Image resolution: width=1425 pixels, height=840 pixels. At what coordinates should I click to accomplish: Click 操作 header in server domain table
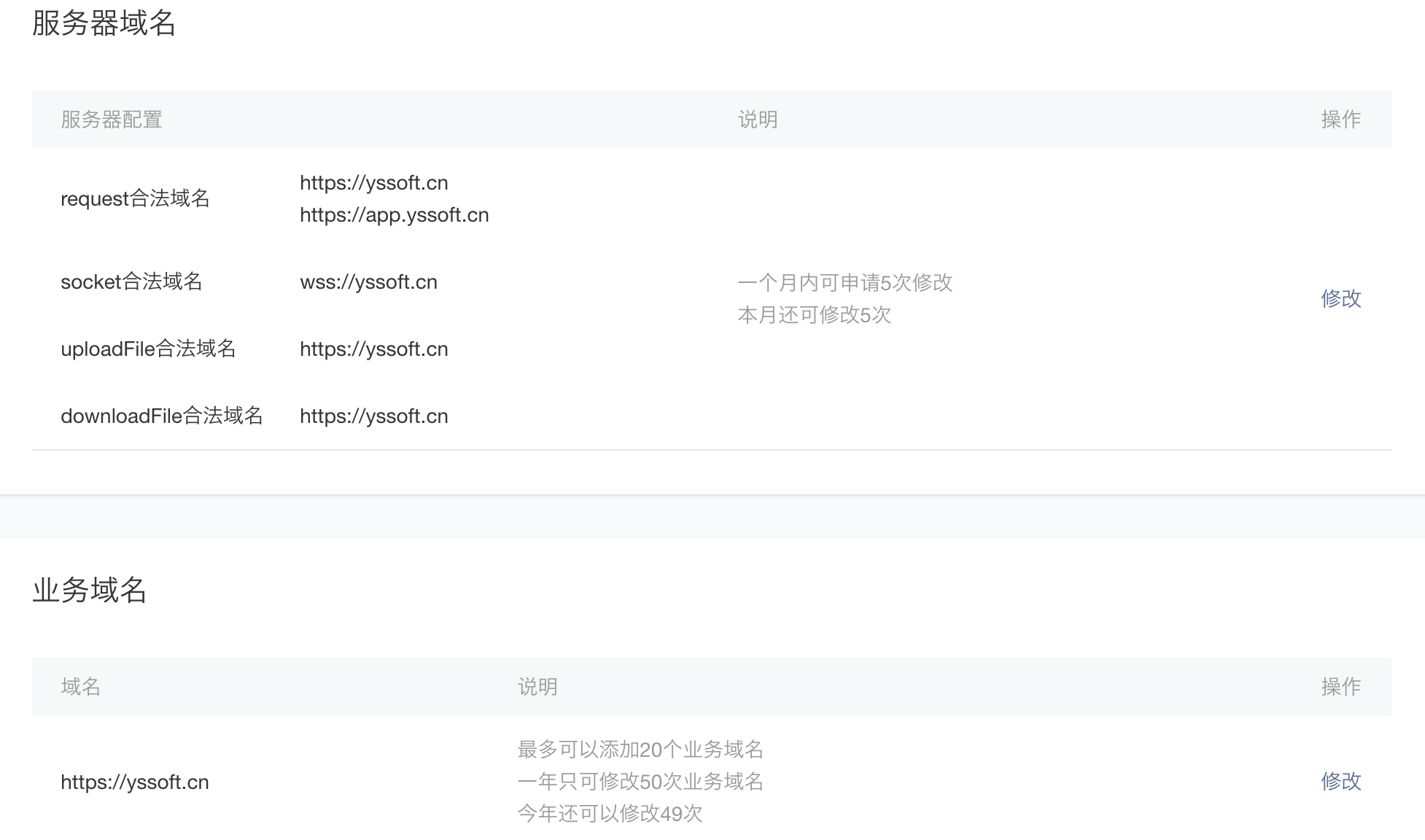1340,119
